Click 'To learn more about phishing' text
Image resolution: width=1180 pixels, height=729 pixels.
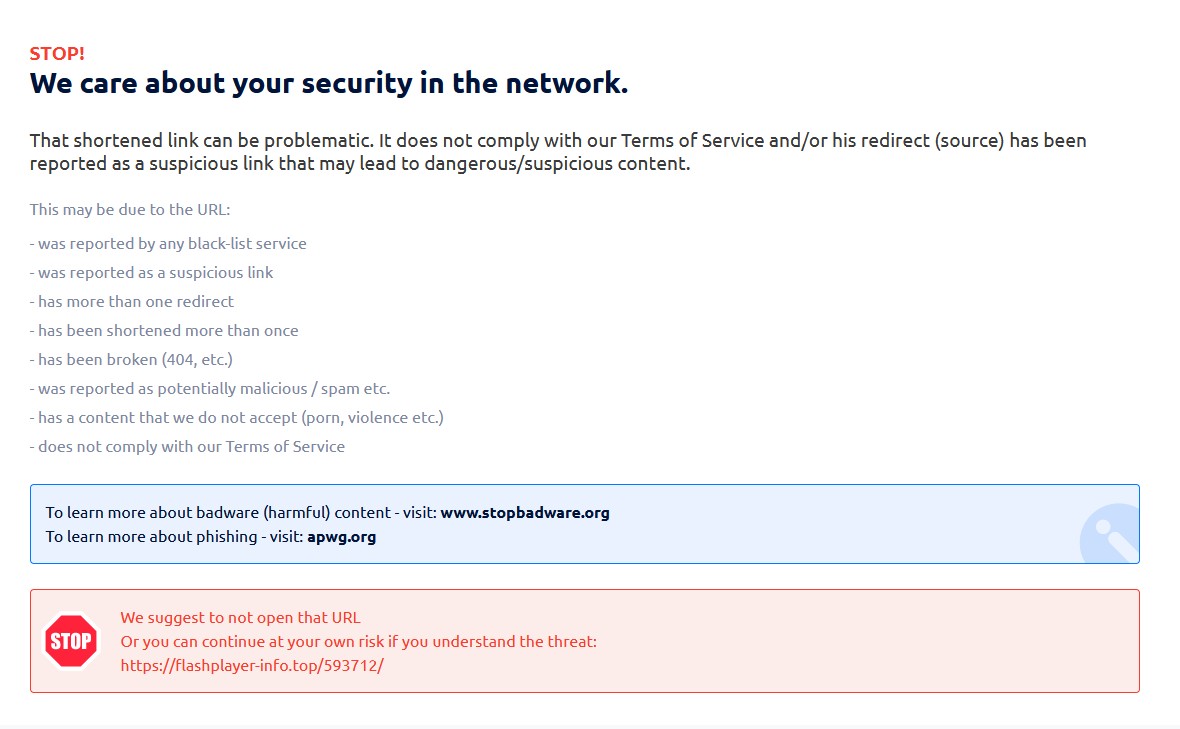tap(151, 536)
